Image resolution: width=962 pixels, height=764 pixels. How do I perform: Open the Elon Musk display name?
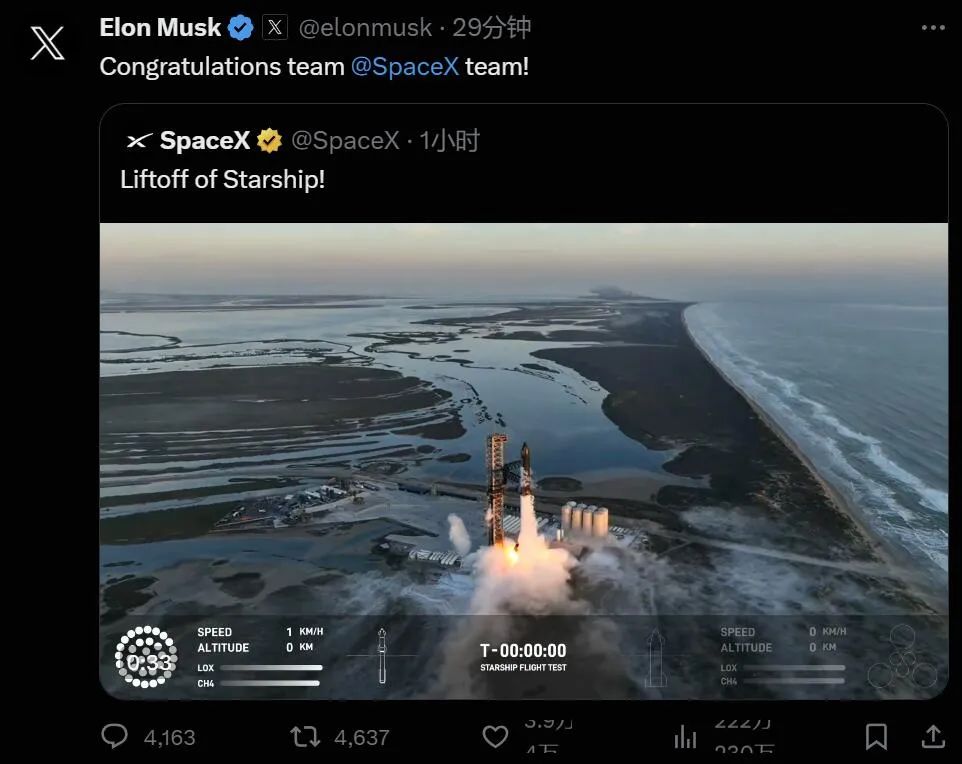[x=160, y=28]
